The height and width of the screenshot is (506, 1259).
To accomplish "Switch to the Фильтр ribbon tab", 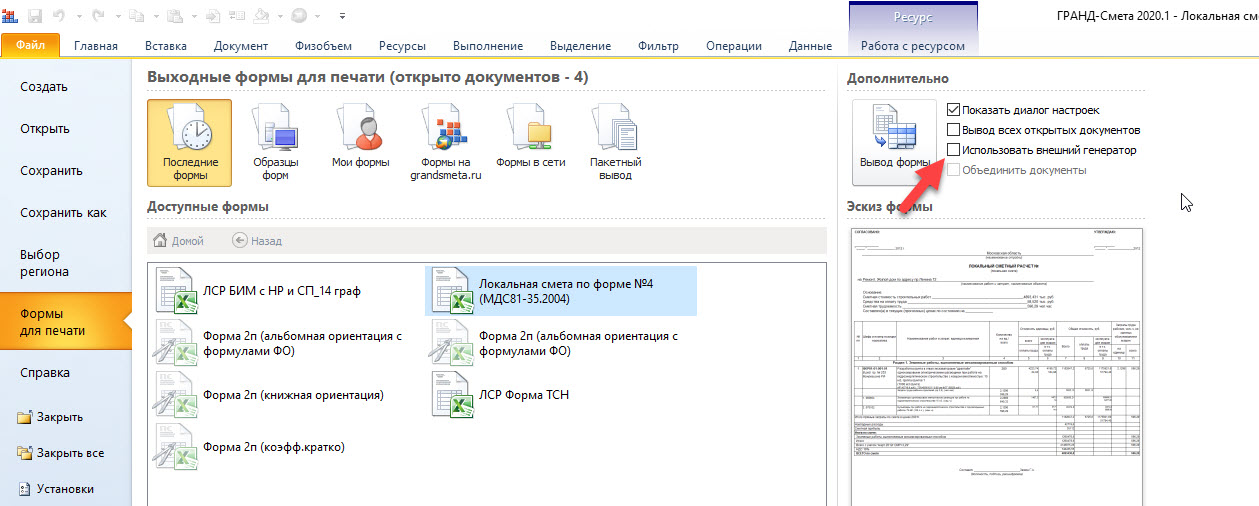I will [x=658, y=46].
